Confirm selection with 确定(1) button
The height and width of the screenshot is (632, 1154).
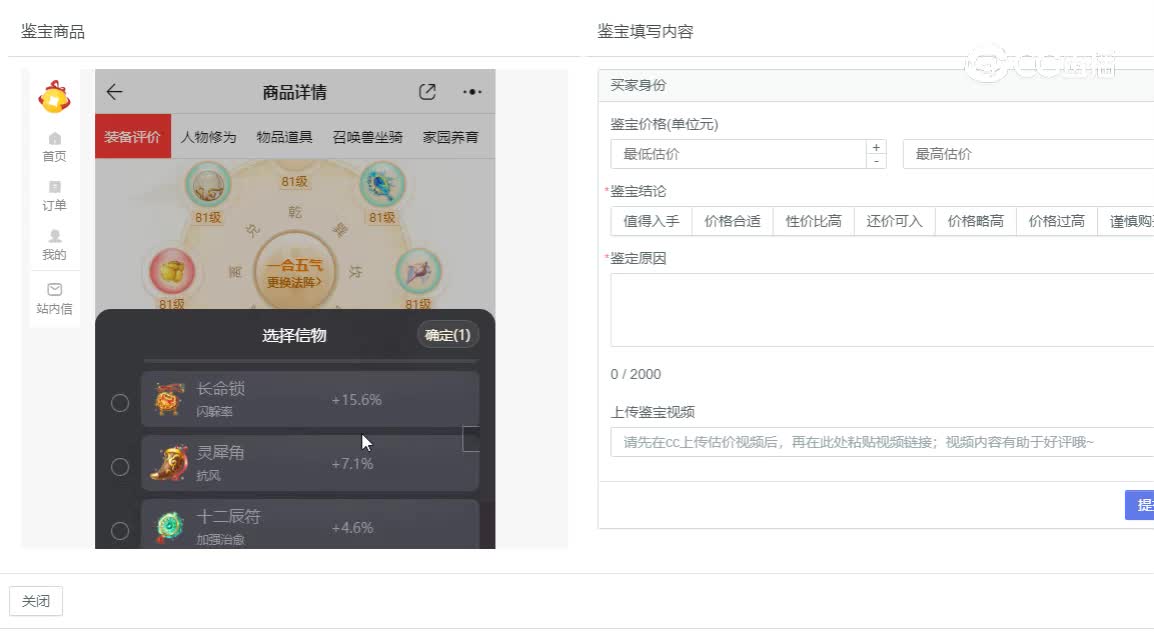[447, 335]
